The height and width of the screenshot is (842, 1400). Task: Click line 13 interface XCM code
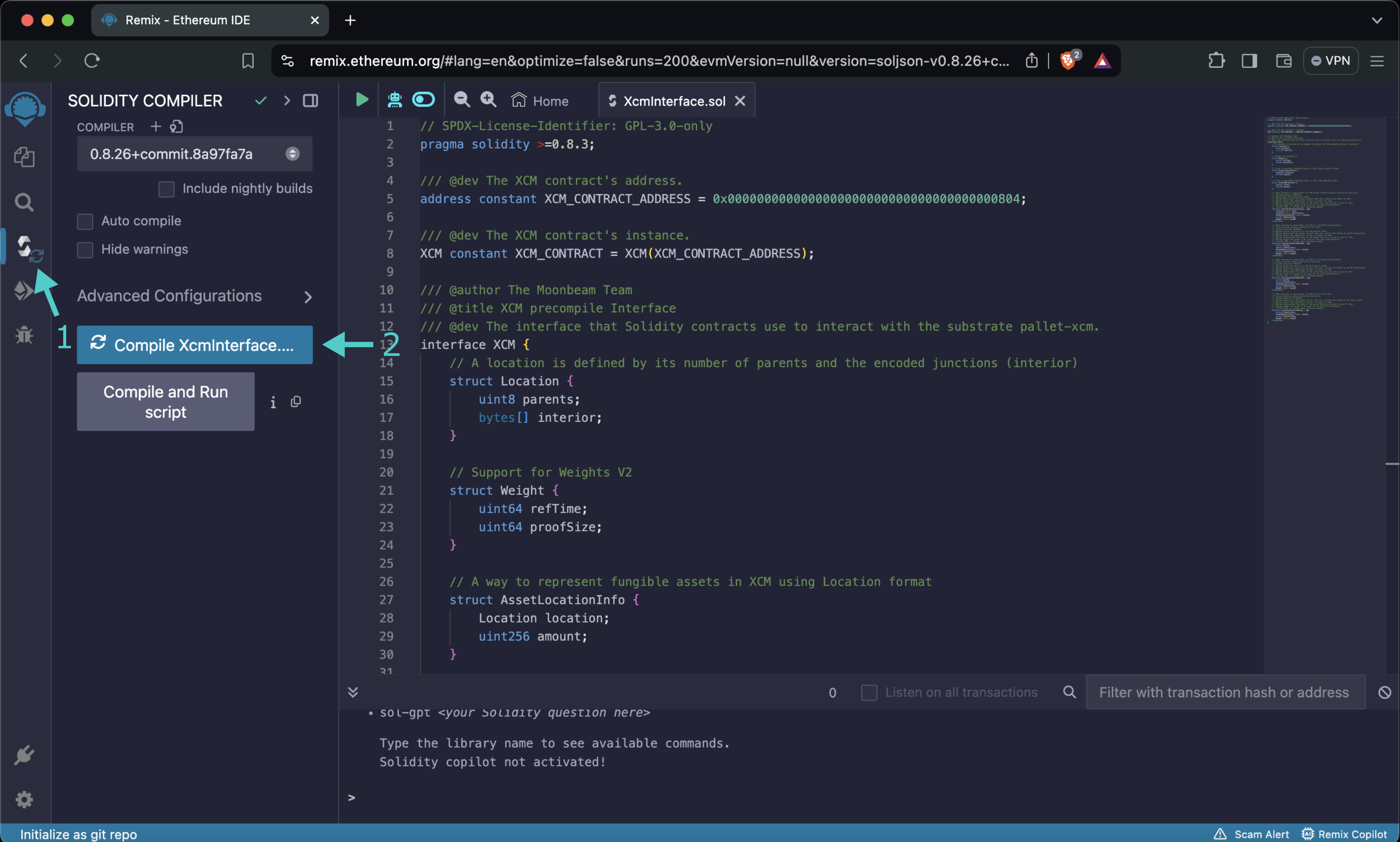pos(475,345)
